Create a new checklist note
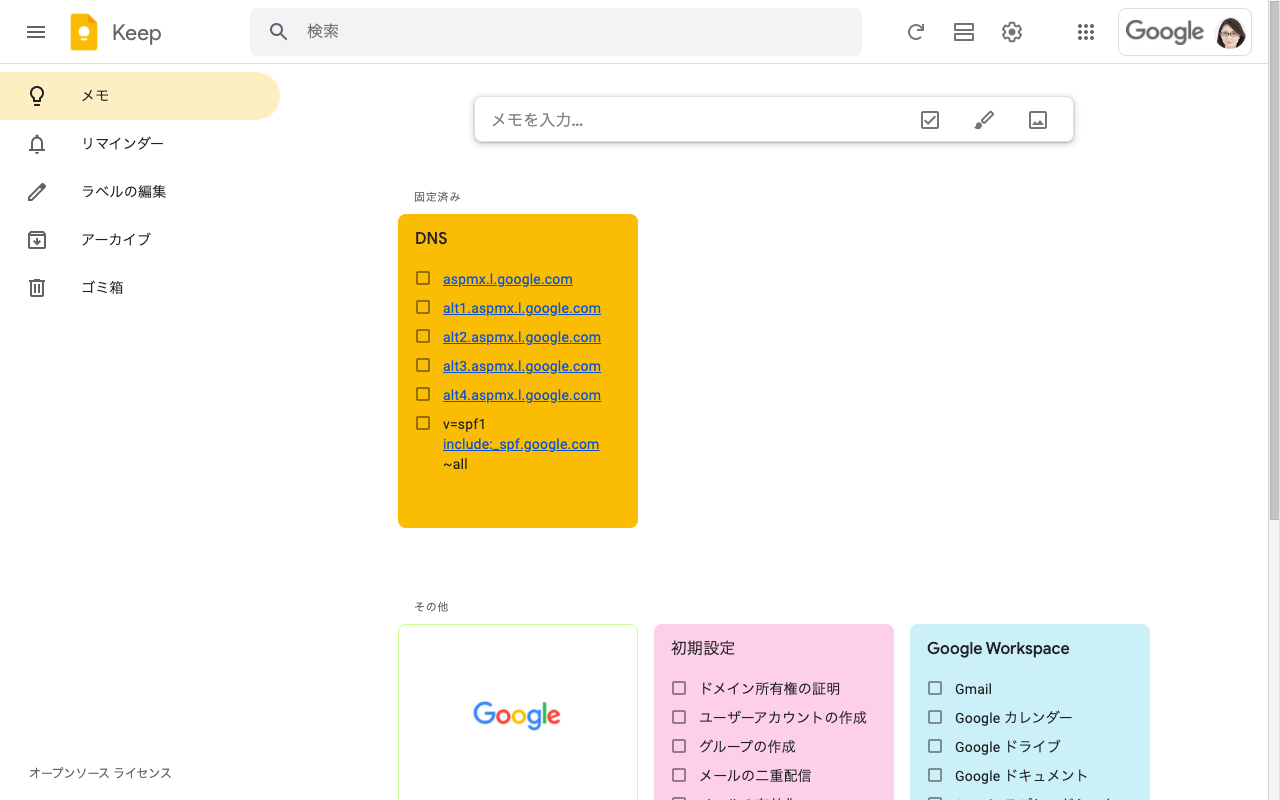 pos(930,120)
